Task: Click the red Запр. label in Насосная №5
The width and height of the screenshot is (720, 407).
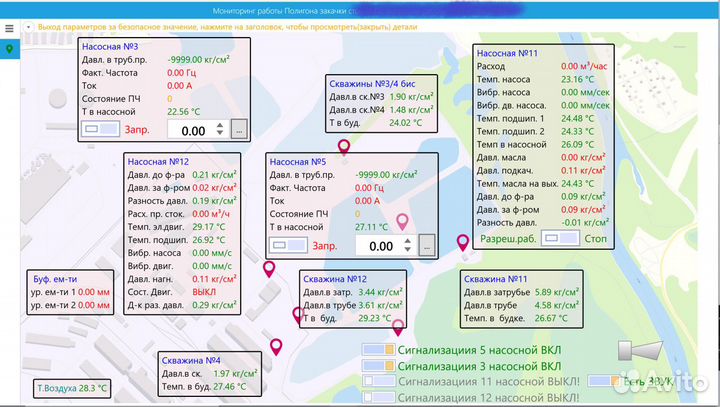Action: [325, 246]
